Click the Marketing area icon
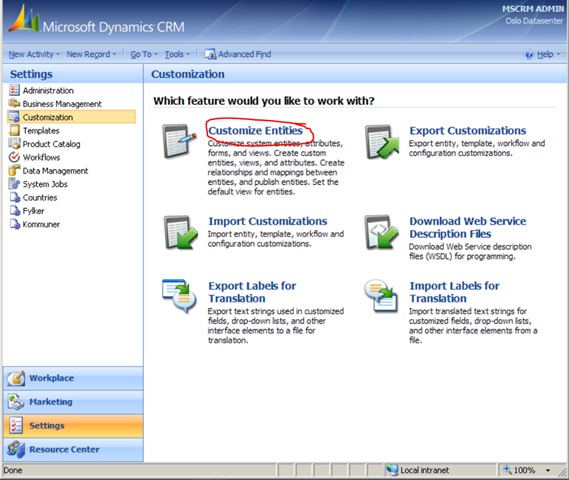Viewport: 569px width, 480px height. click(x=16, y=402)
